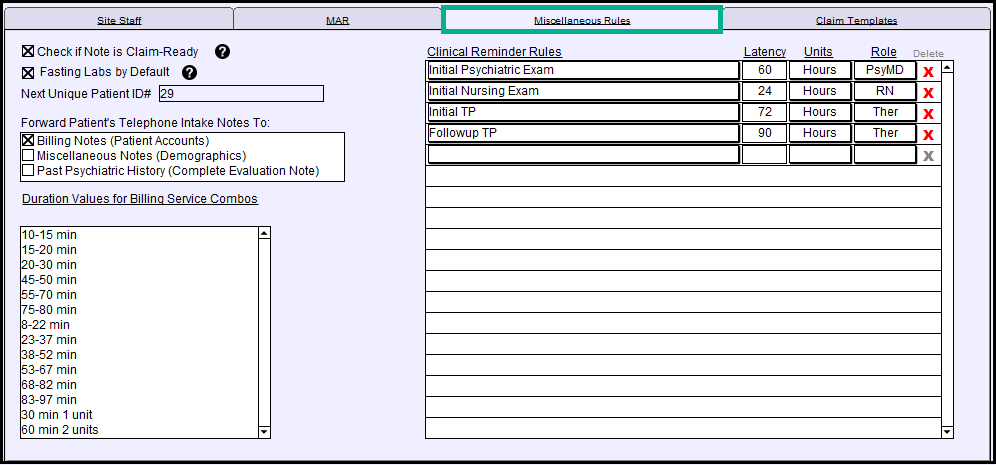Click help icon beside Check if Note is Claim-Ready
The width and height of the screenshot is (996, 465).
click(223, 52)
